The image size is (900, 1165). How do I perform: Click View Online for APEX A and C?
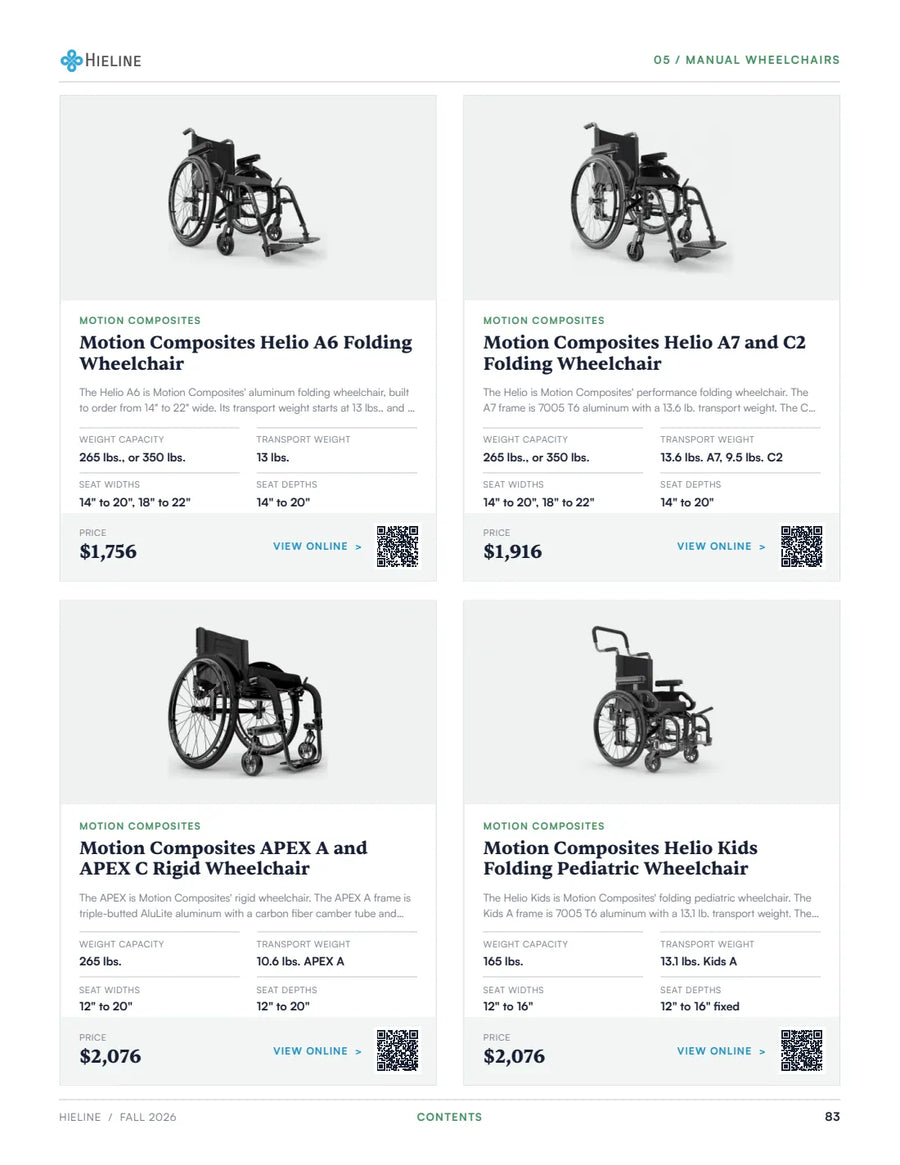(x=317, y=1051)
